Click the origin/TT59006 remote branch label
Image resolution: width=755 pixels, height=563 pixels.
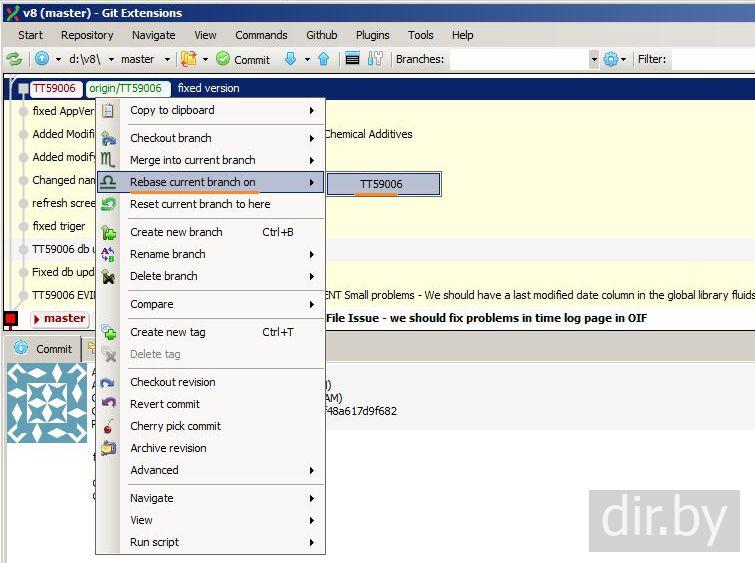127,88
